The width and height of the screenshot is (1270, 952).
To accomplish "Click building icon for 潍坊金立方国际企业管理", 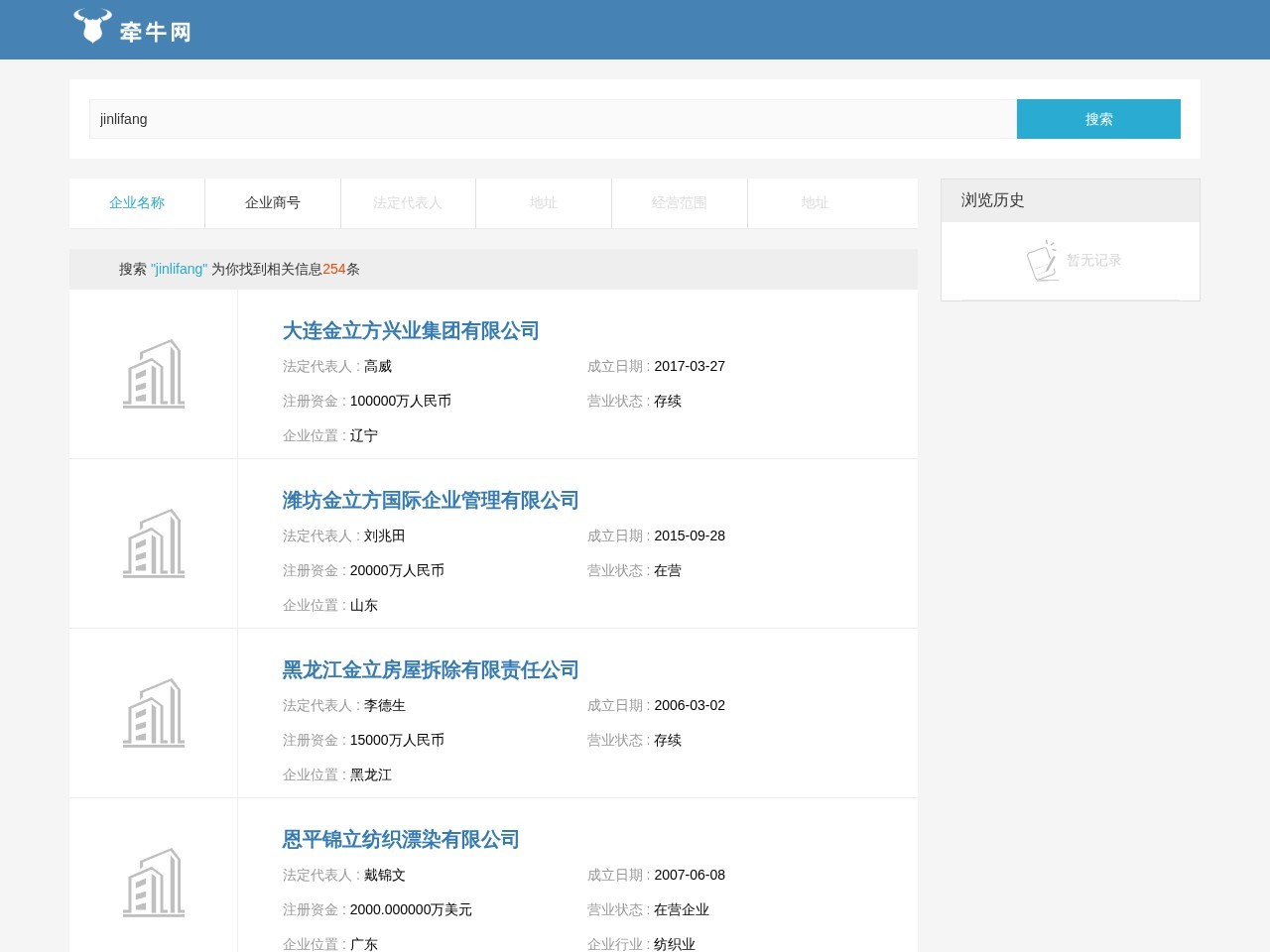I will 154,543.
